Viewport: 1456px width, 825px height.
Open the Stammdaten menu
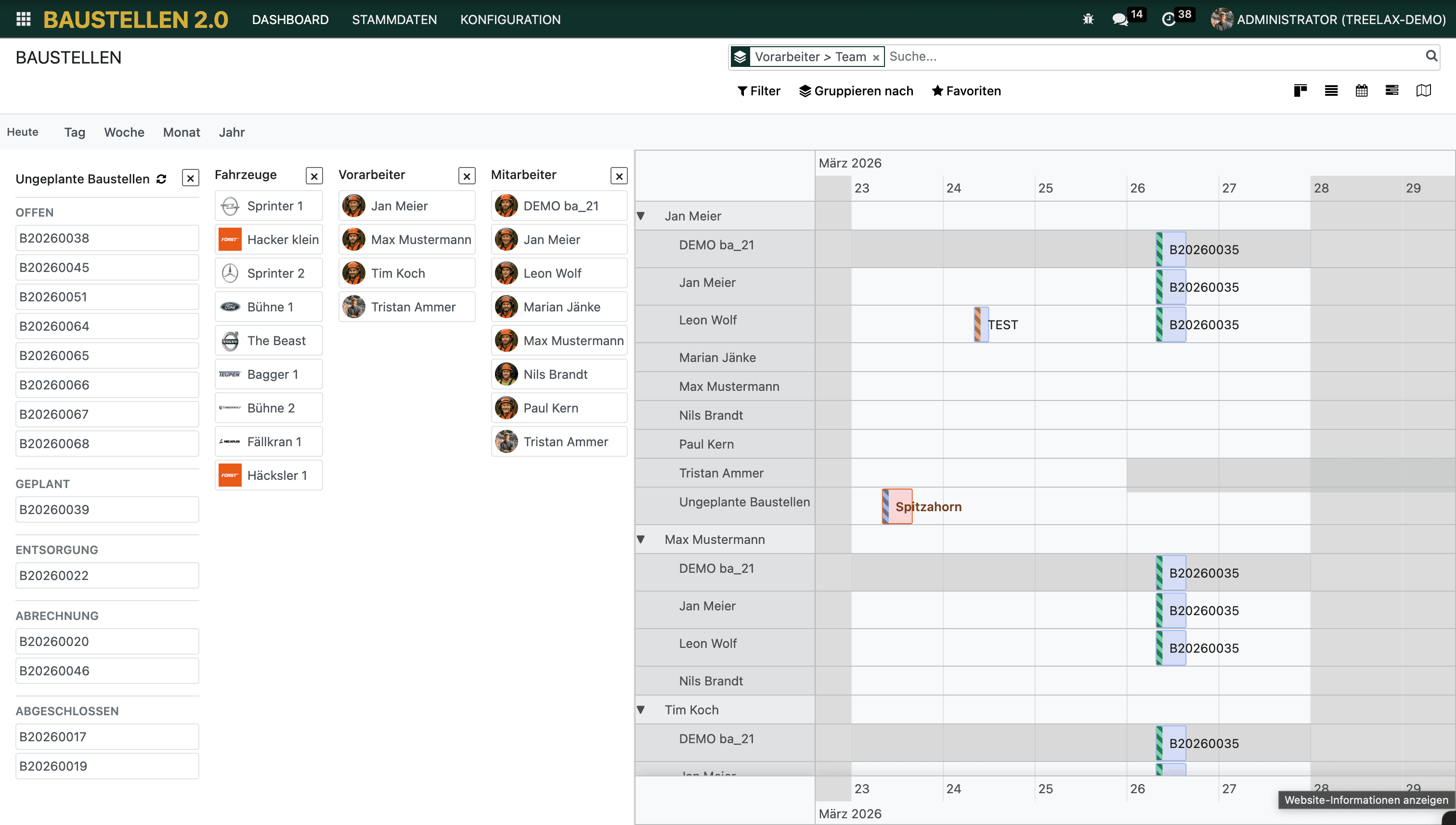394,19
